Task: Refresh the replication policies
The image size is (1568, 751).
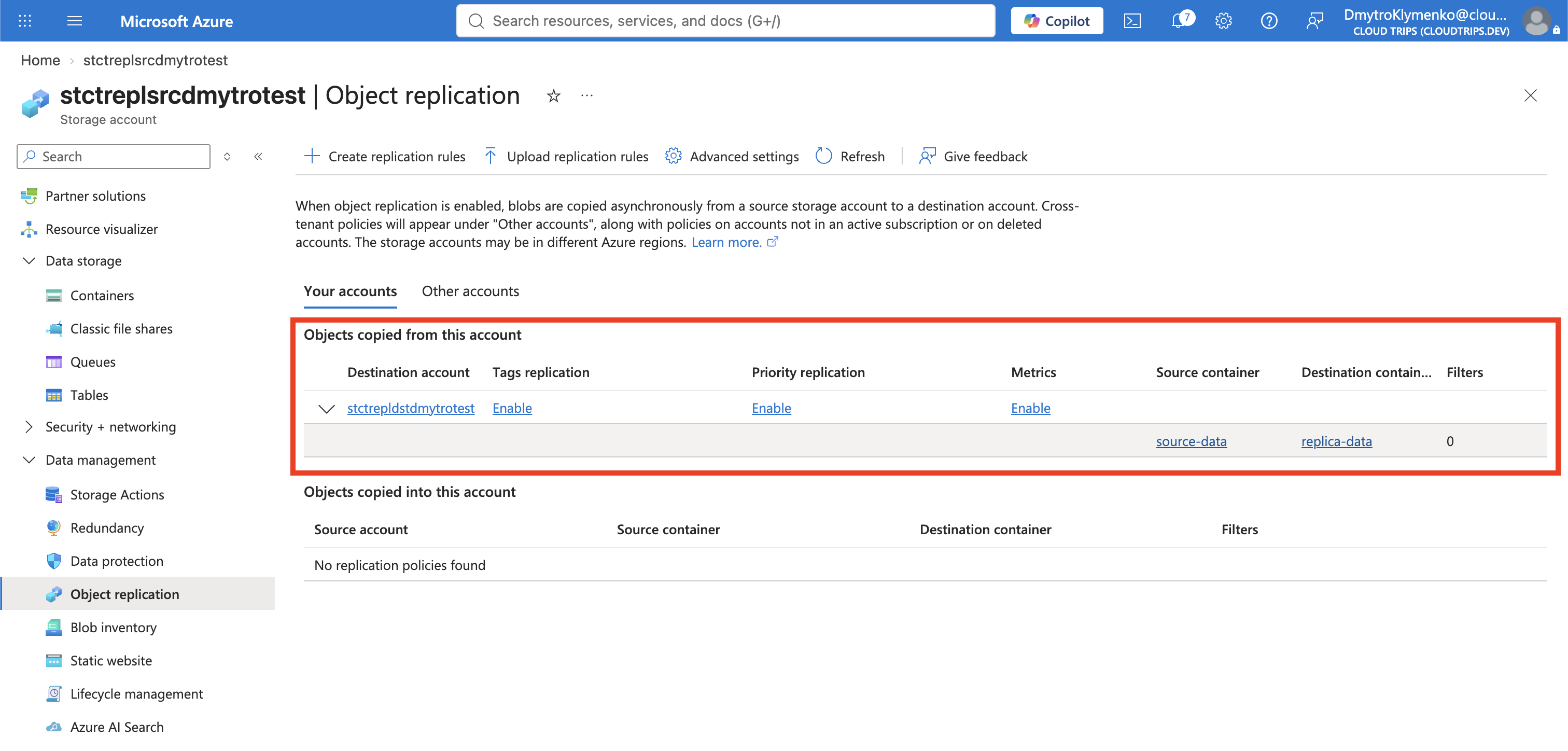Action: point(850,157)
